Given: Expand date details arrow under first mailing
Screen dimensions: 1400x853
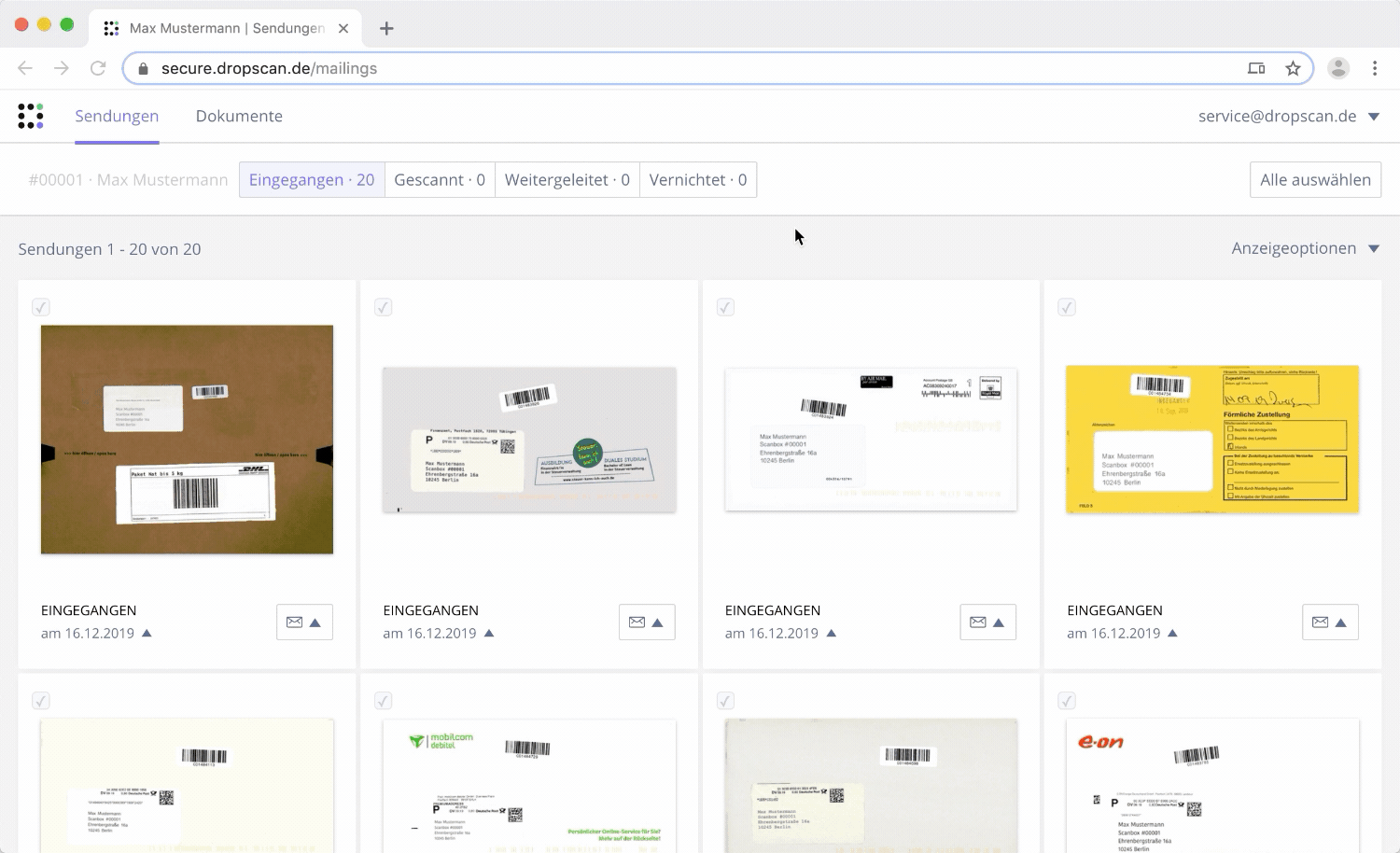Looking at the screenshot, I should (147, 634).
